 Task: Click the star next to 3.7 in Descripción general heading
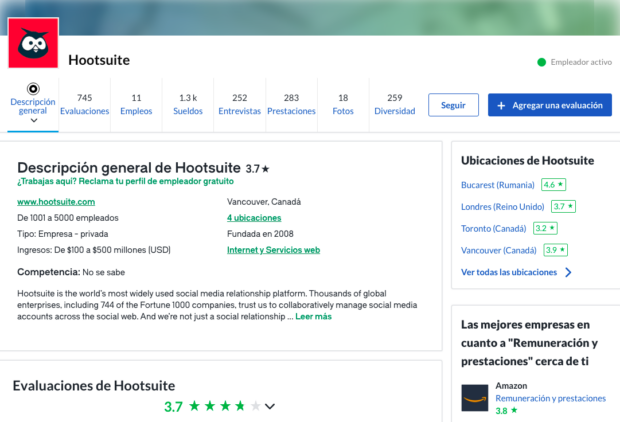(266, 169)
